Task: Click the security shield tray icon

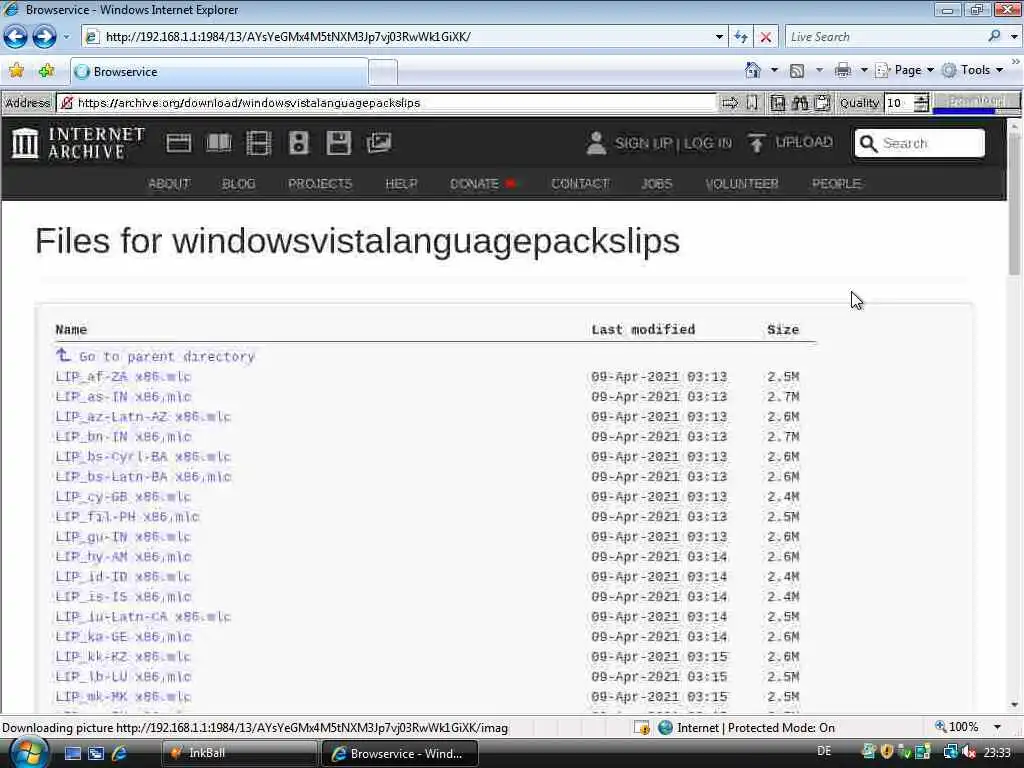Action: [887, 752]
